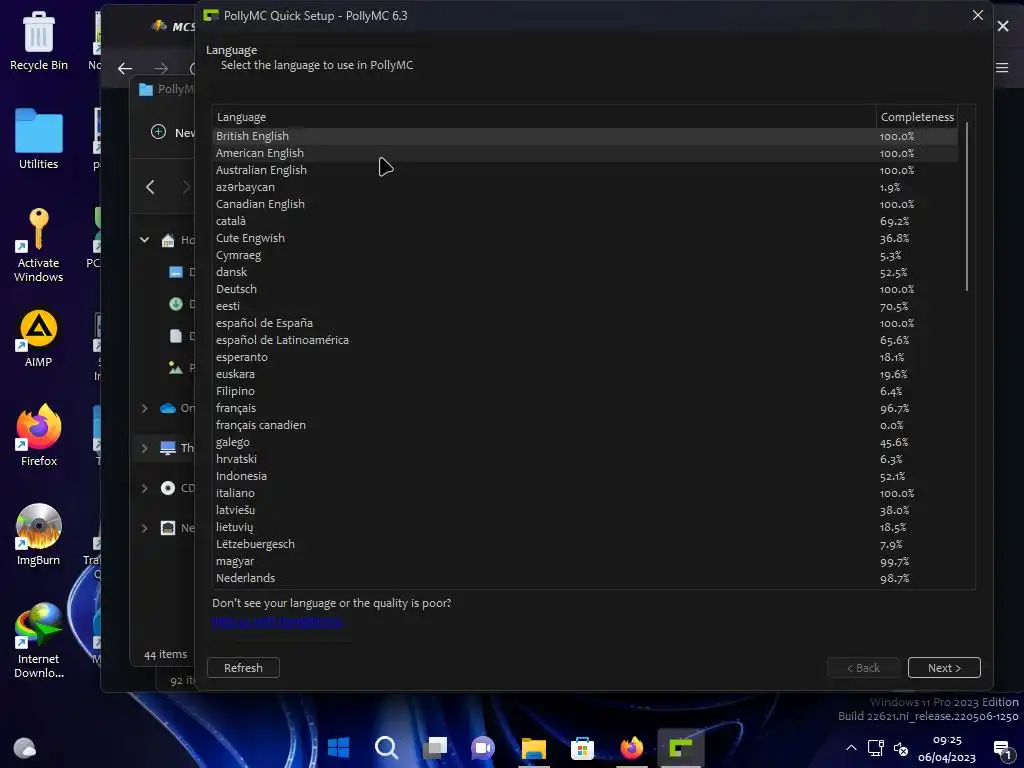Screen dimensions: 1024x768
Task: Select Deutsch language
Action: coord(585,289)
